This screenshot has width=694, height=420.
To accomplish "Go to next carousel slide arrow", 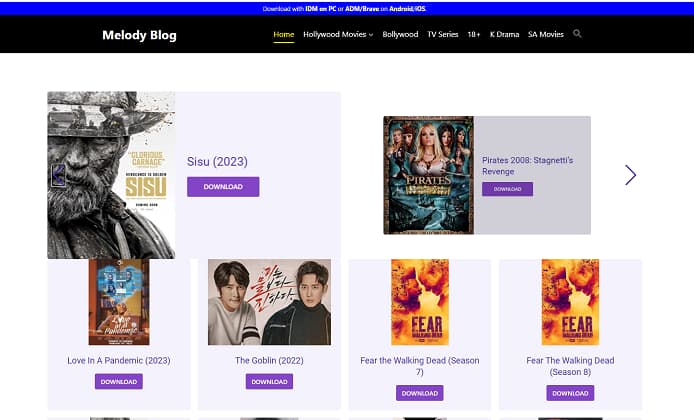I will pyautogui.click(x=630, y=175).
